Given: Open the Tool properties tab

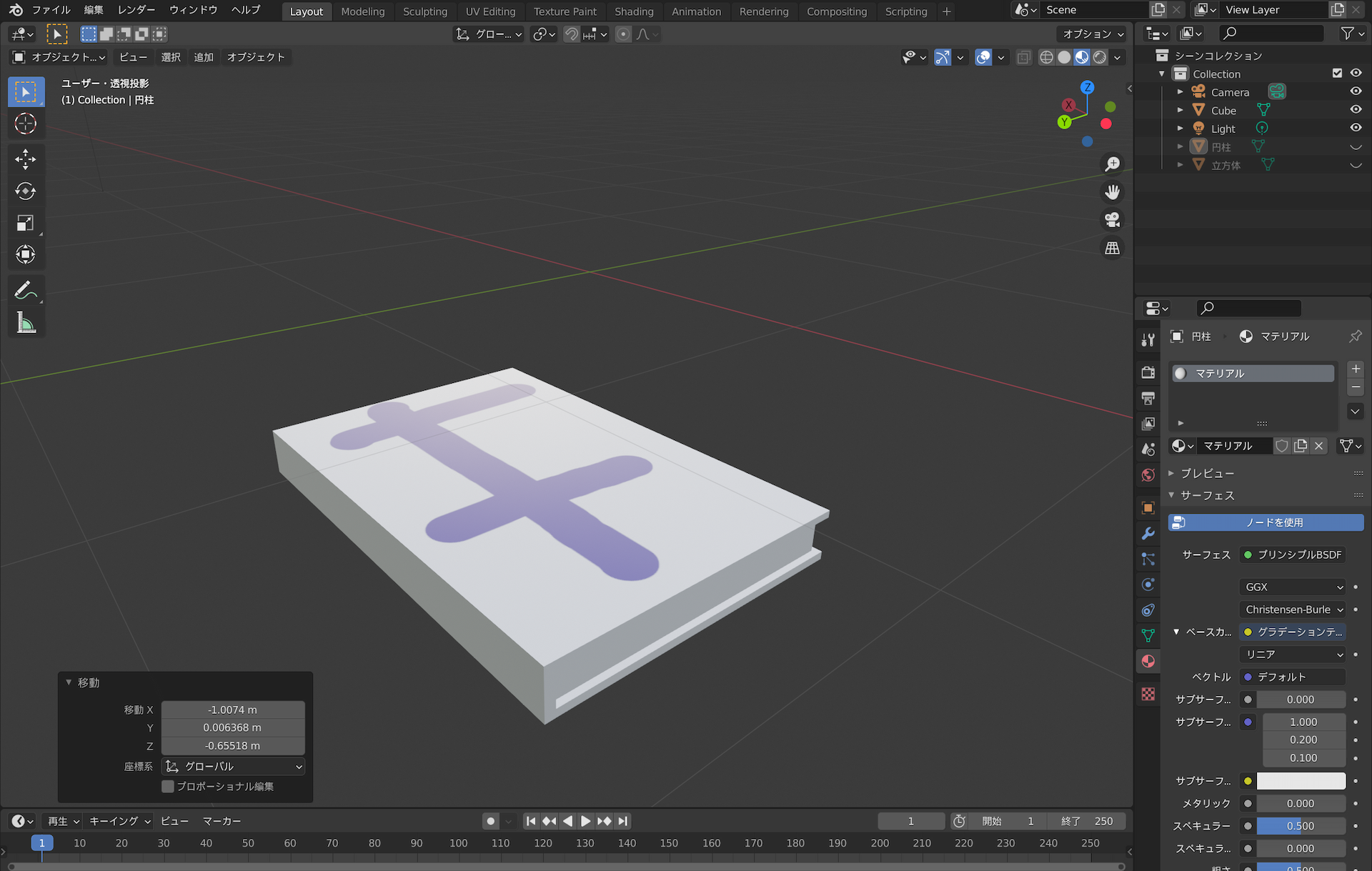Looking at the screenshot, I should (x=1148, y=339).
